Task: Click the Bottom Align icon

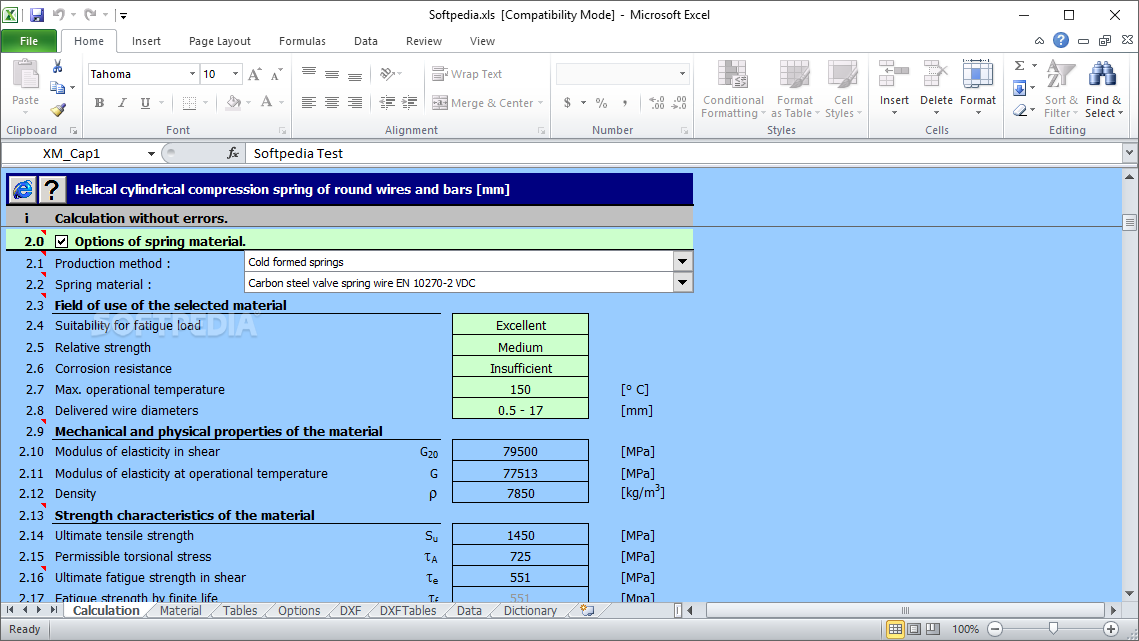Action: click(x=355, y=74)
